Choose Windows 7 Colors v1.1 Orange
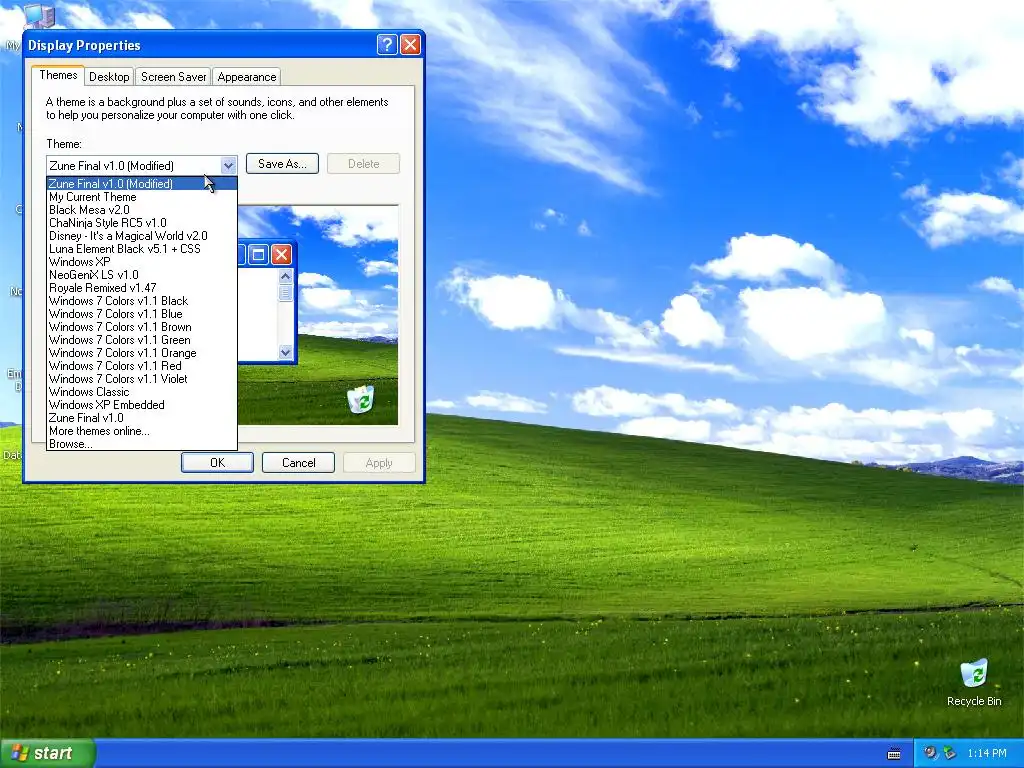The width and height of the screenshot is (1024, 768). [142, 353]
